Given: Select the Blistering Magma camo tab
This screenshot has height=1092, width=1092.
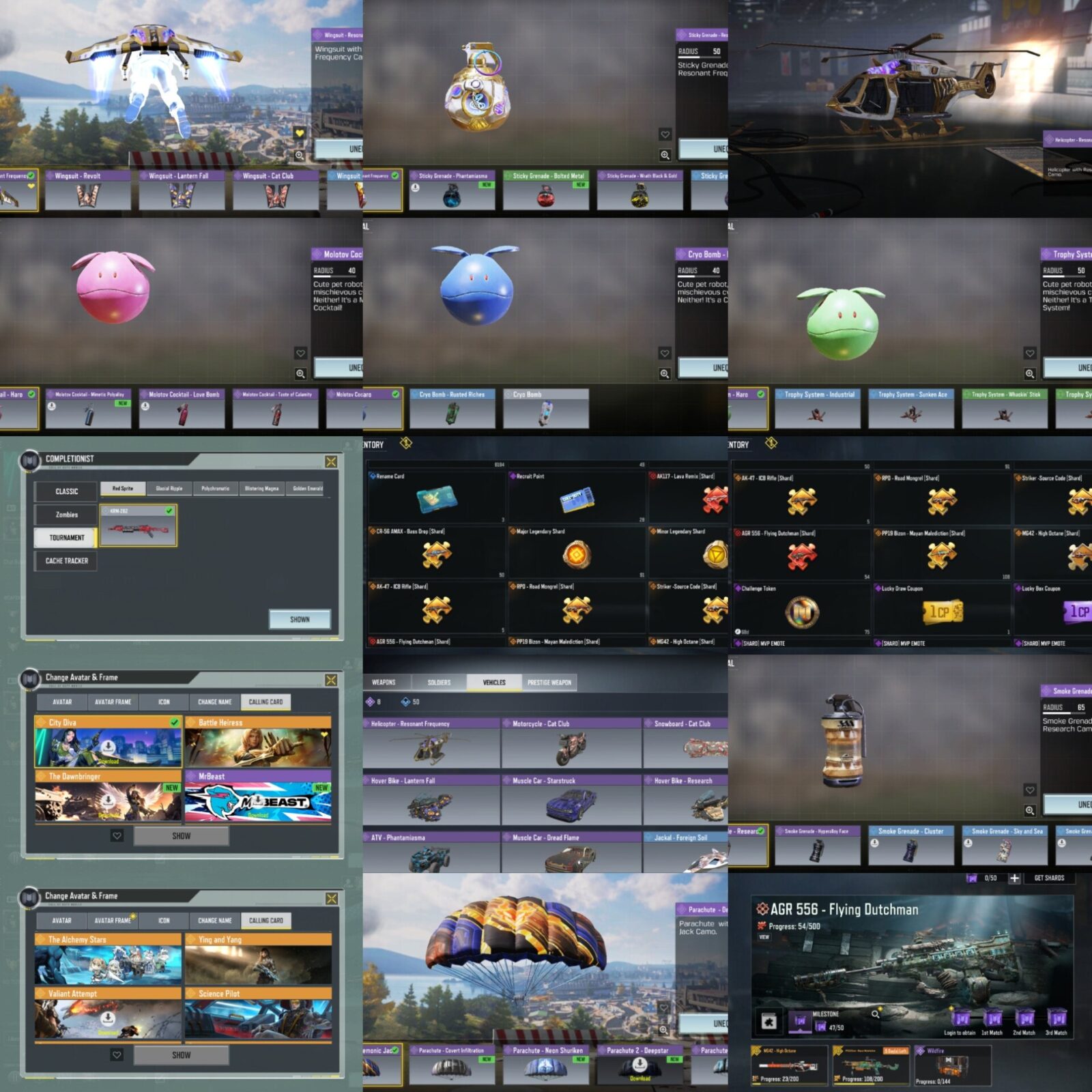Looking at the screenshot, I should click(262, 489).
